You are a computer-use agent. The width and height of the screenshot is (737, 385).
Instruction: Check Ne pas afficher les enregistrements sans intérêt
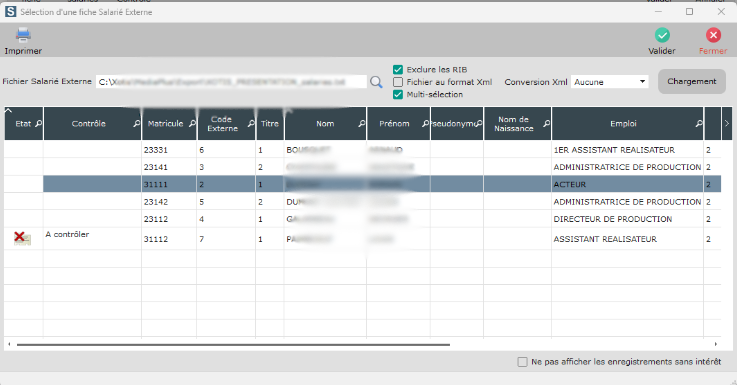click(522, 362)
